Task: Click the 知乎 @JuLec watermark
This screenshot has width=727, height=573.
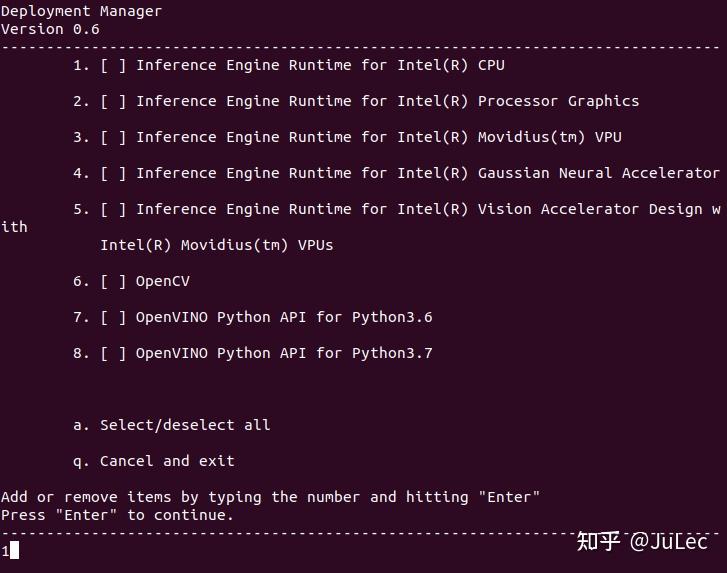Action: click(x=642, y=541)
